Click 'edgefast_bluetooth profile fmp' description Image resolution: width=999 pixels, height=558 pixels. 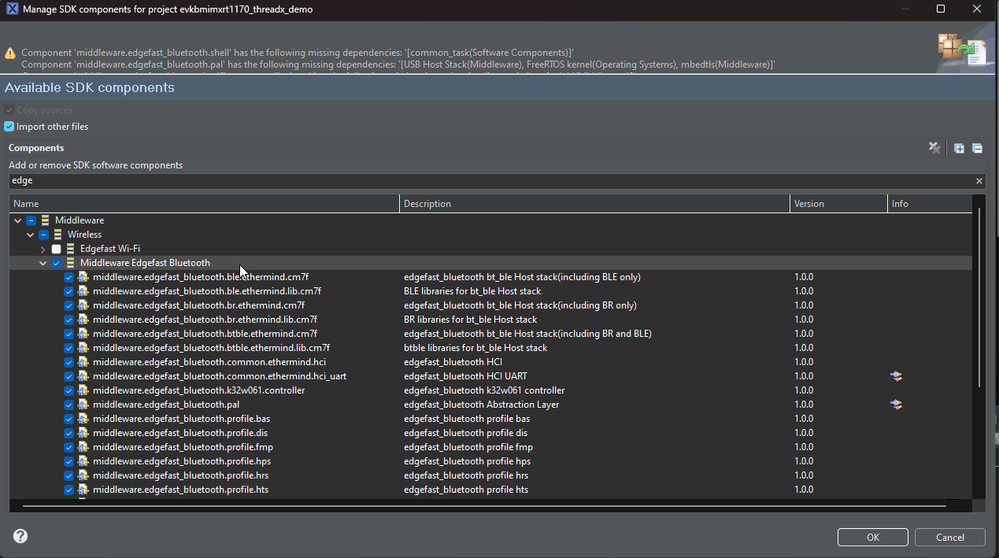[468, 447]
